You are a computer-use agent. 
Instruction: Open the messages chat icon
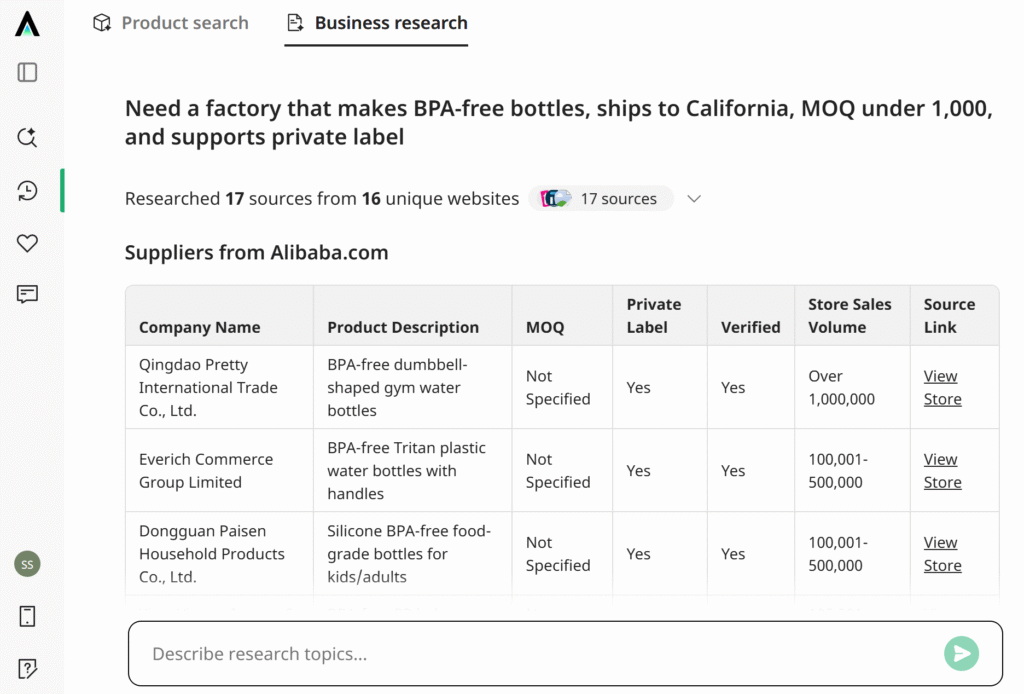coord(27,294)
